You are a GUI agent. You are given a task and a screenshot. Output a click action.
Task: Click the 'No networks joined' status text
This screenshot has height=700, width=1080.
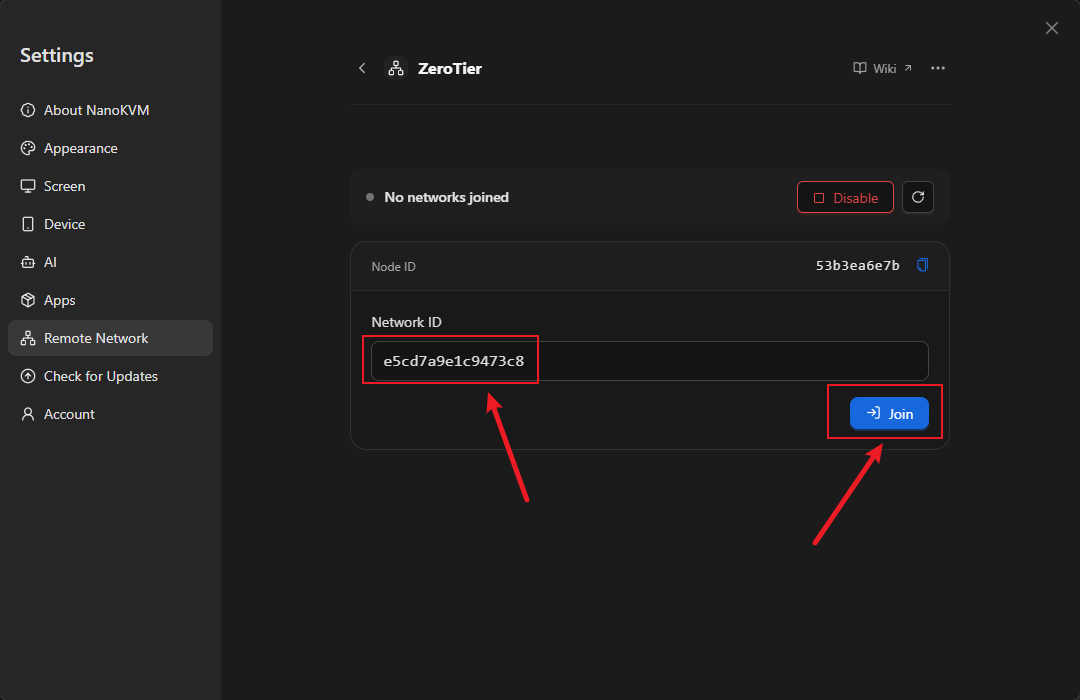point(446,197)
